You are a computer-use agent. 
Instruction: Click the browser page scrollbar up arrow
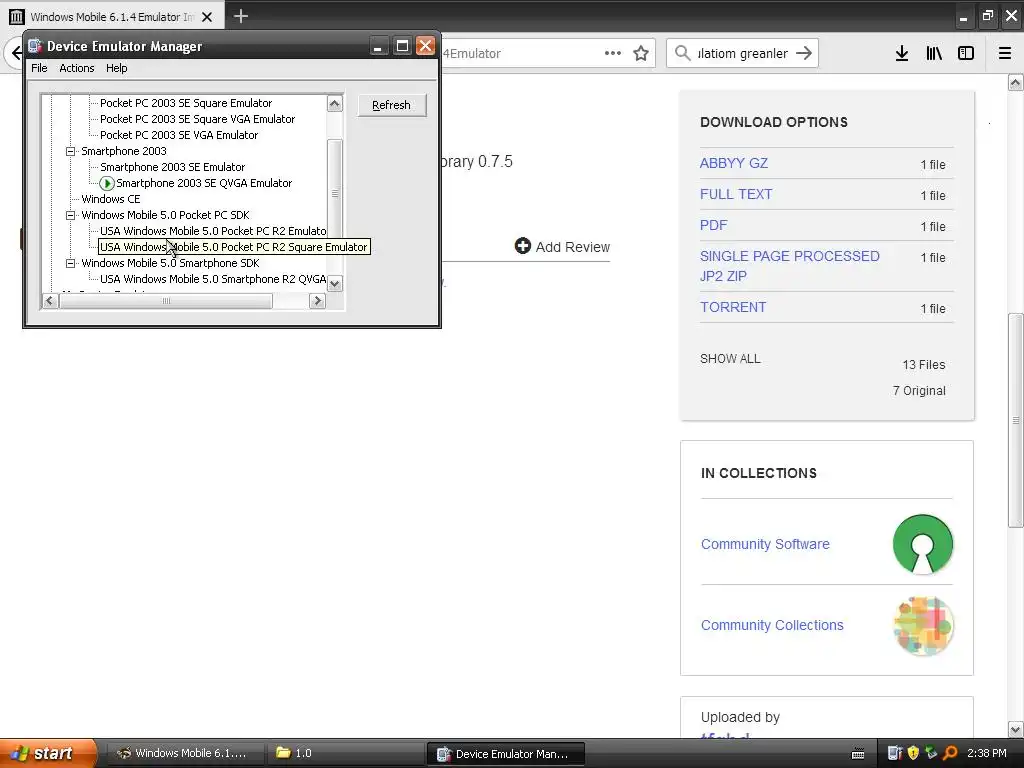click(x=1015, y=82)
